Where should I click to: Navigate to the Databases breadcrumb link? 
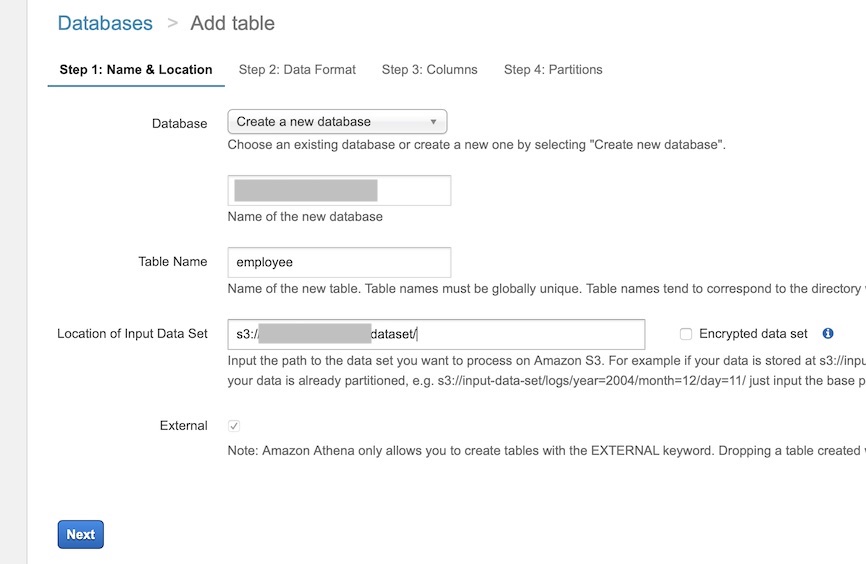[x=105, y=23]
